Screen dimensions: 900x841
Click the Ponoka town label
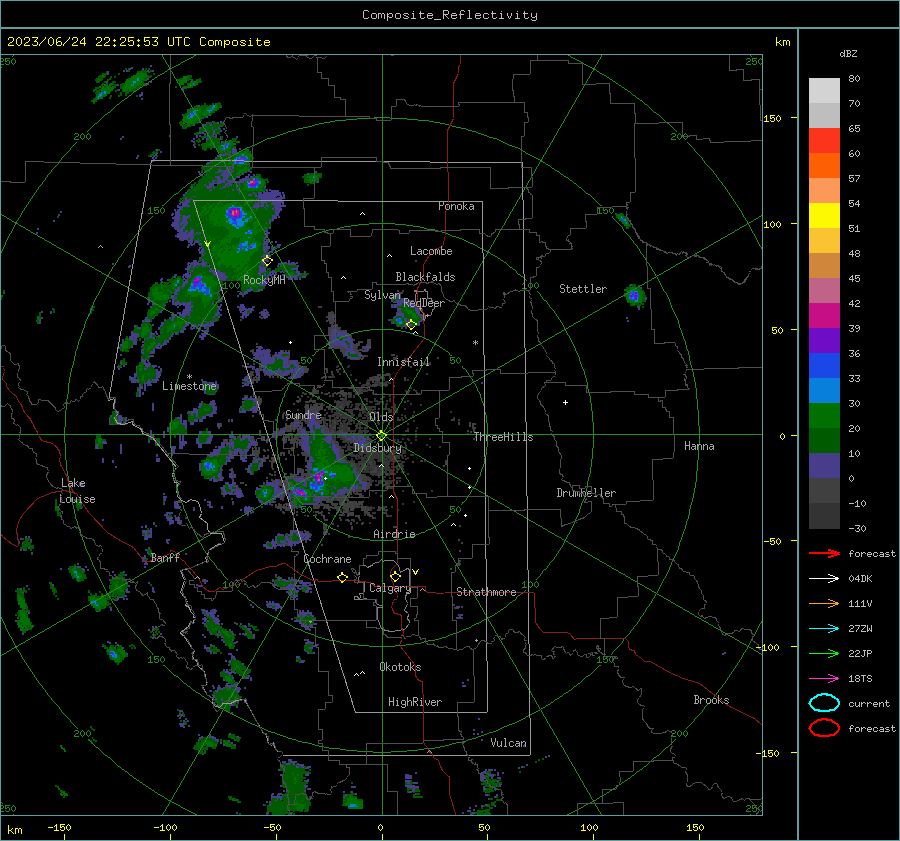click(456, 206)
